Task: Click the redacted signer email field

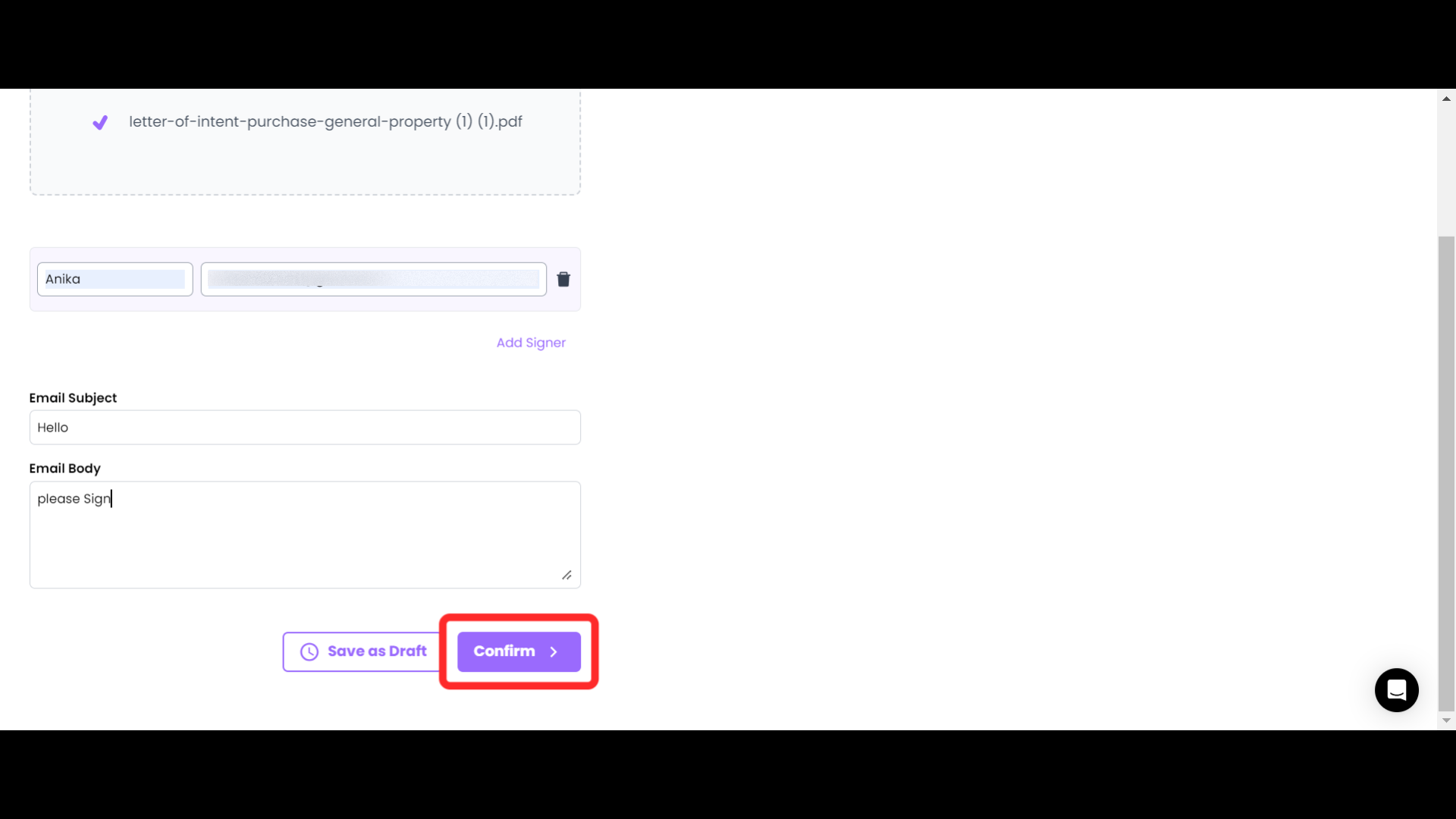Action: [x=373, y=279]
